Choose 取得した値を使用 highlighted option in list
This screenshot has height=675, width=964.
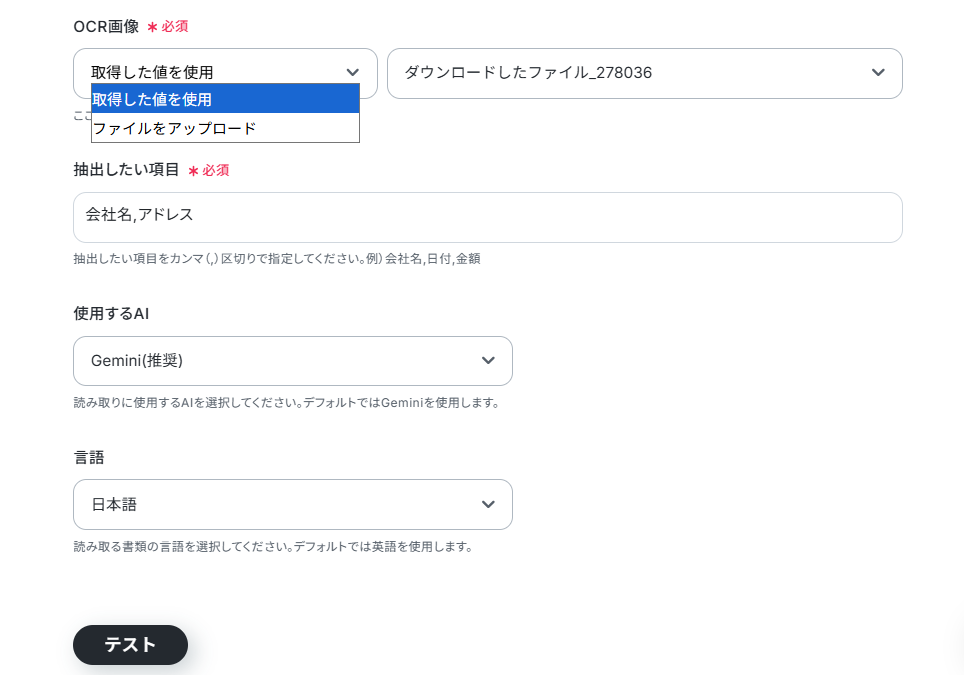225,99
